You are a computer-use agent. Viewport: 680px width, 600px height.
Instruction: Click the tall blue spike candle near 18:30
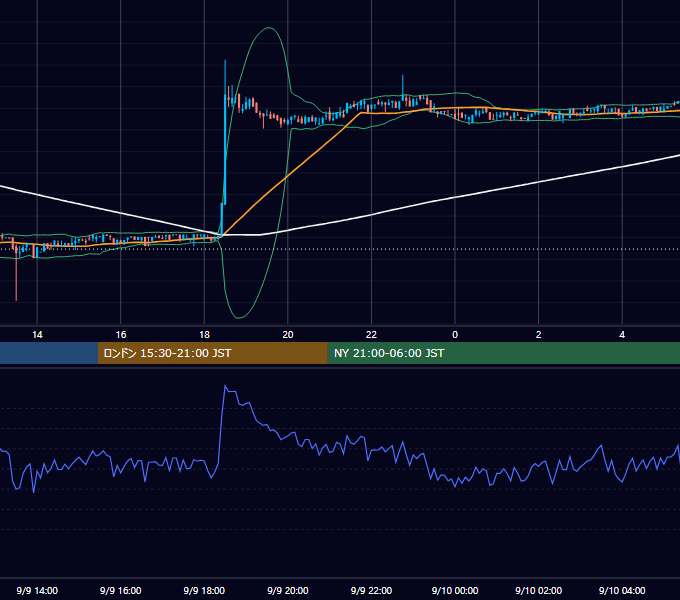pos(225,132)
